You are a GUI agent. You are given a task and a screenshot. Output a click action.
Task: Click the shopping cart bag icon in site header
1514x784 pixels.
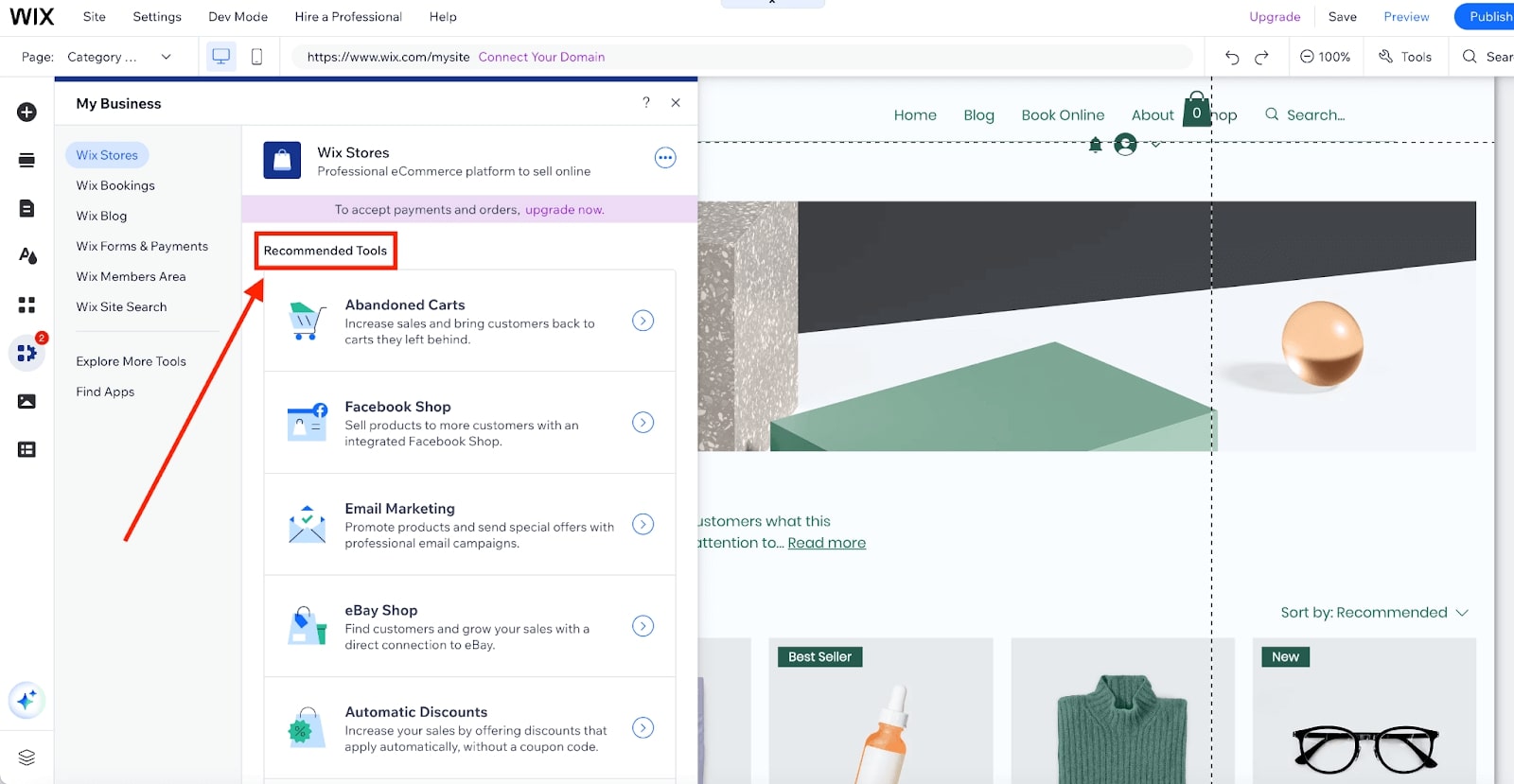point(1197,109)
